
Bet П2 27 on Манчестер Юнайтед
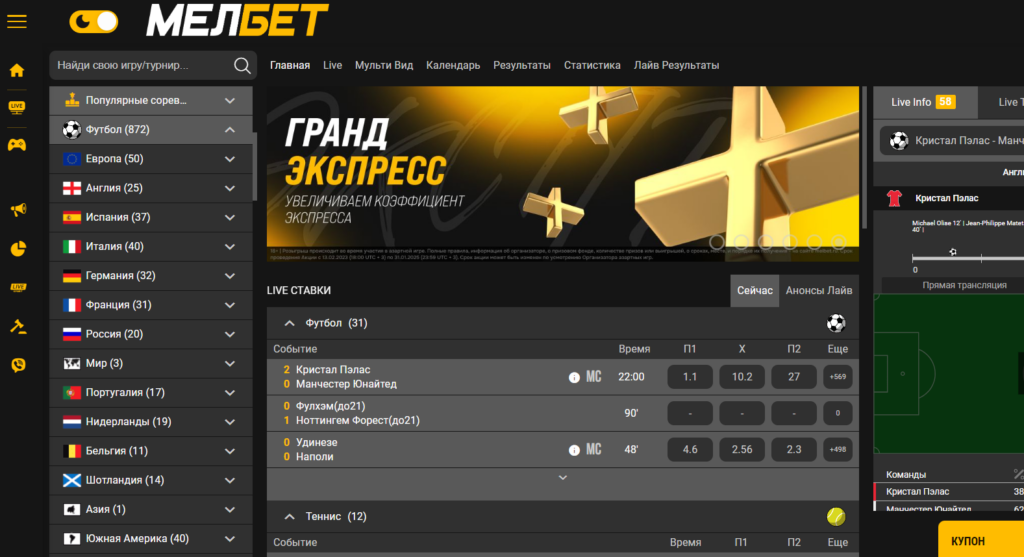coord(793,377)
